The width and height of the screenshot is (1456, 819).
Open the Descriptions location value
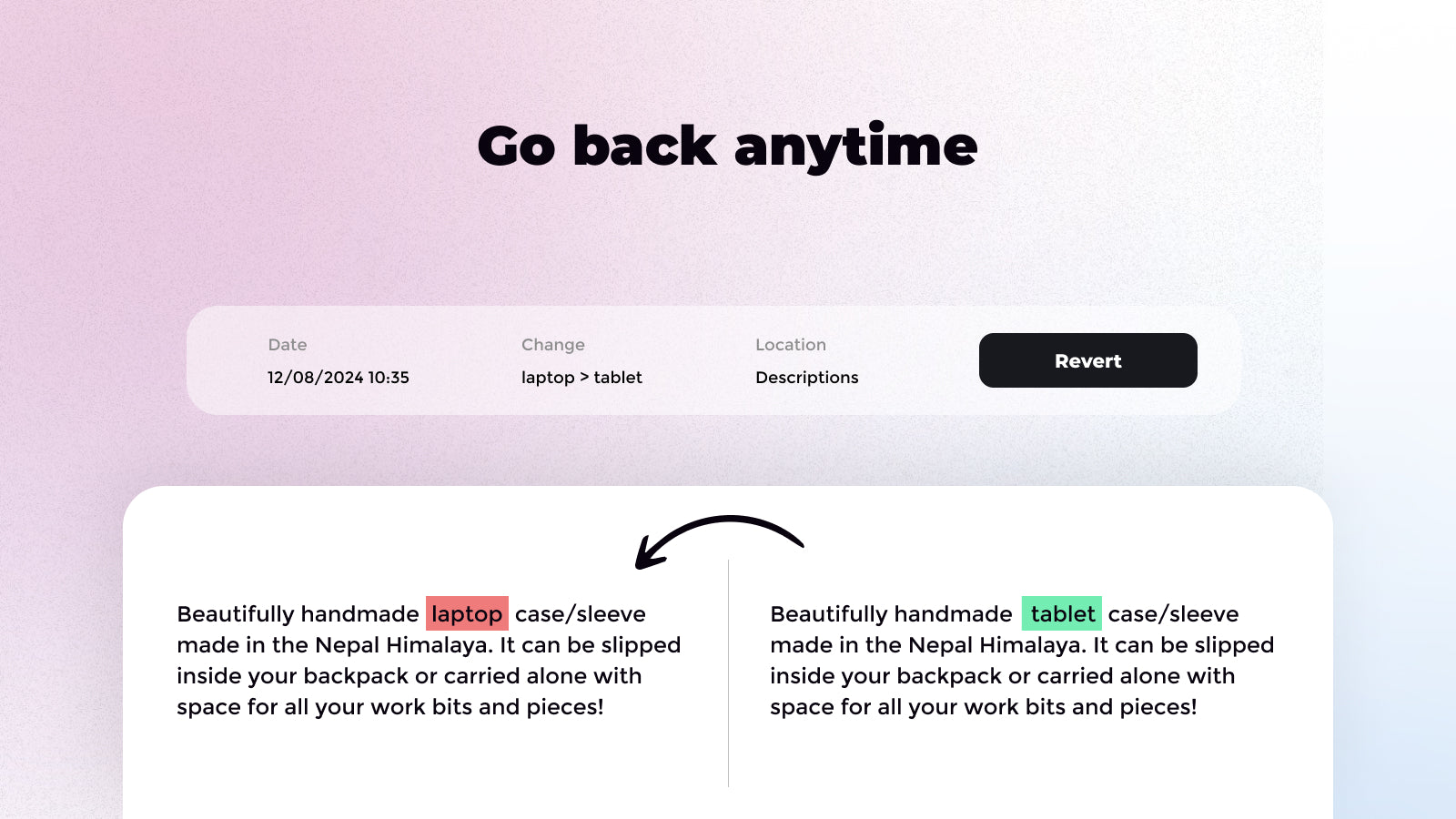coord(807,378)
